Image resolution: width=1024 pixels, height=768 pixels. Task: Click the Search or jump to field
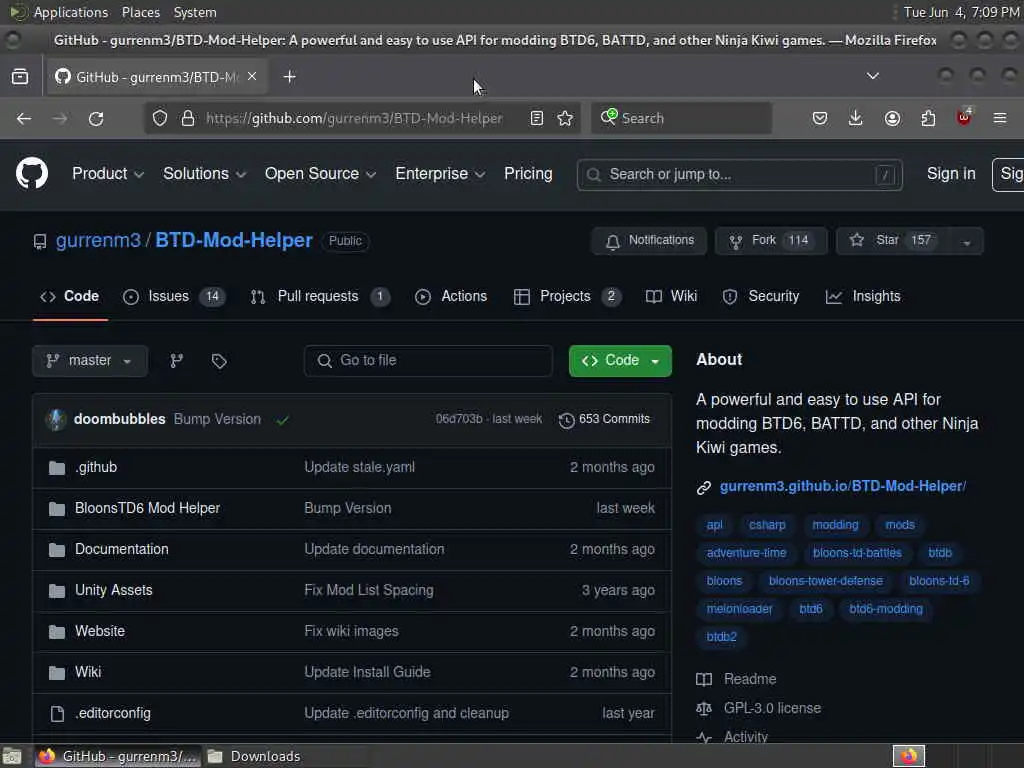click(739, 174)
